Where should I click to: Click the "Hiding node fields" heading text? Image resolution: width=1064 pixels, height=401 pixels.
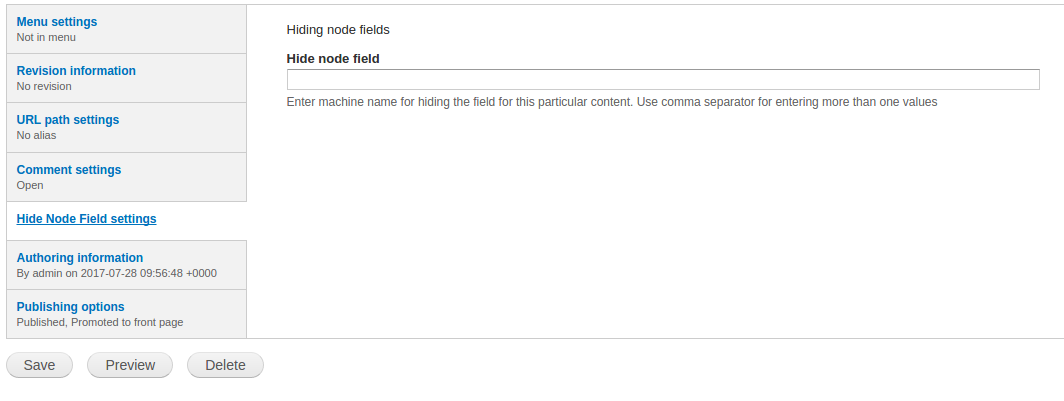point(338,30)
